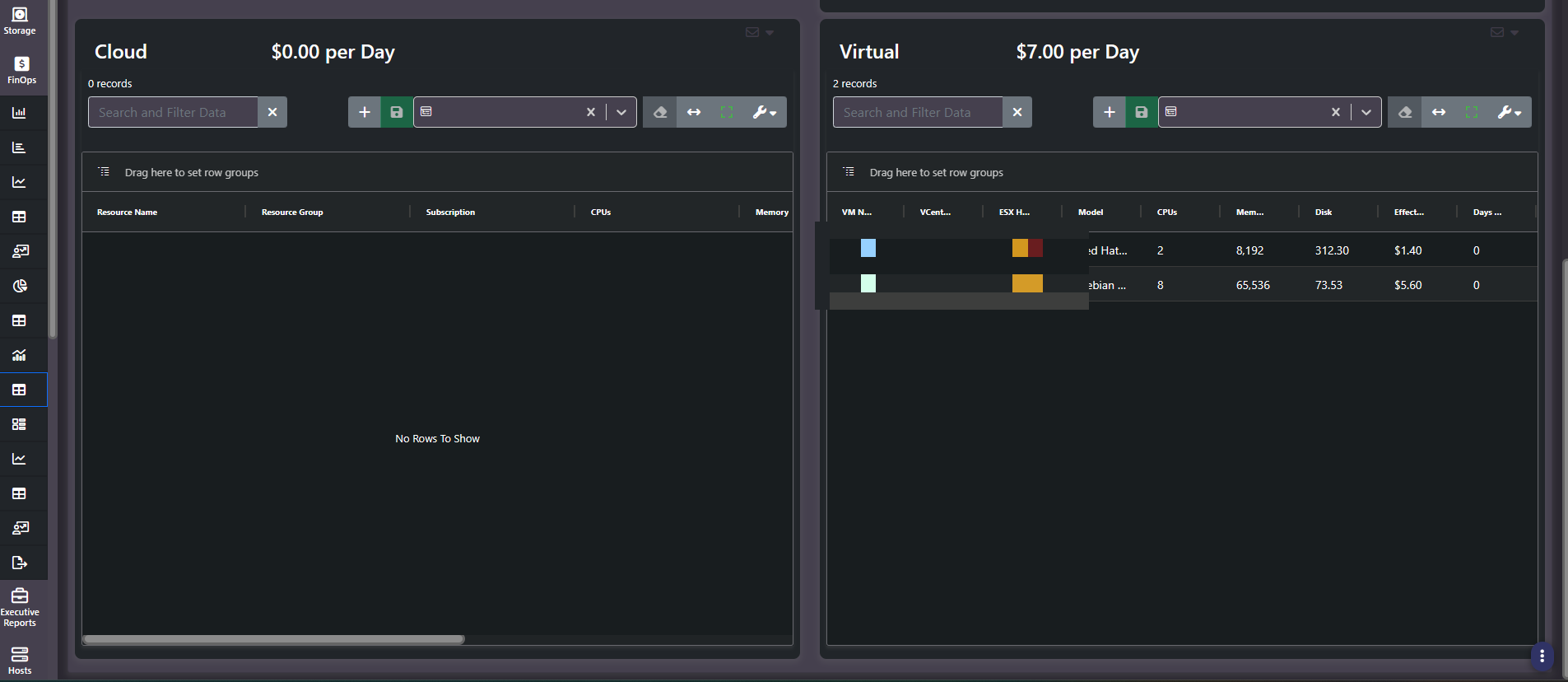Open the Storage section in the sidebar
The image size is (1568, 682).
coord(20,21)
